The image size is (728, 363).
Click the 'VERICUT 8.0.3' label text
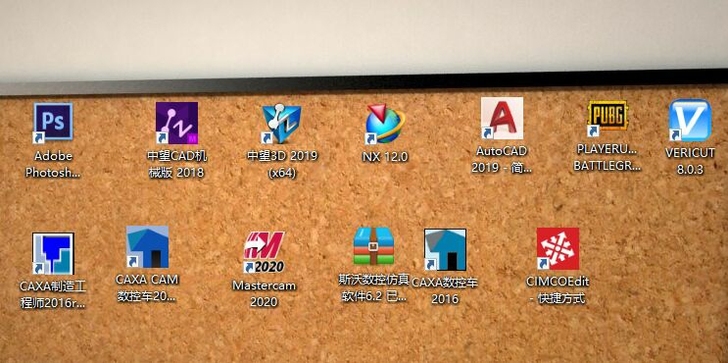(690, 162)
